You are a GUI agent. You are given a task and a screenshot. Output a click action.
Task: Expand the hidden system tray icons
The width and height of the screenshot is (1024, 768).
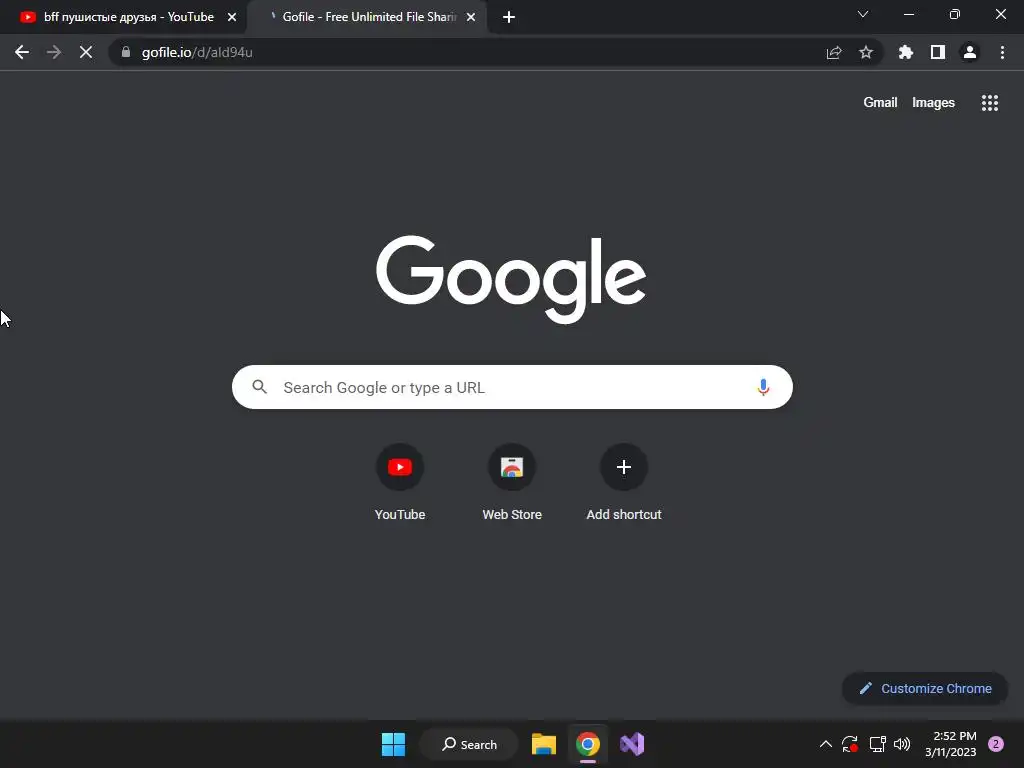(825, 744)
